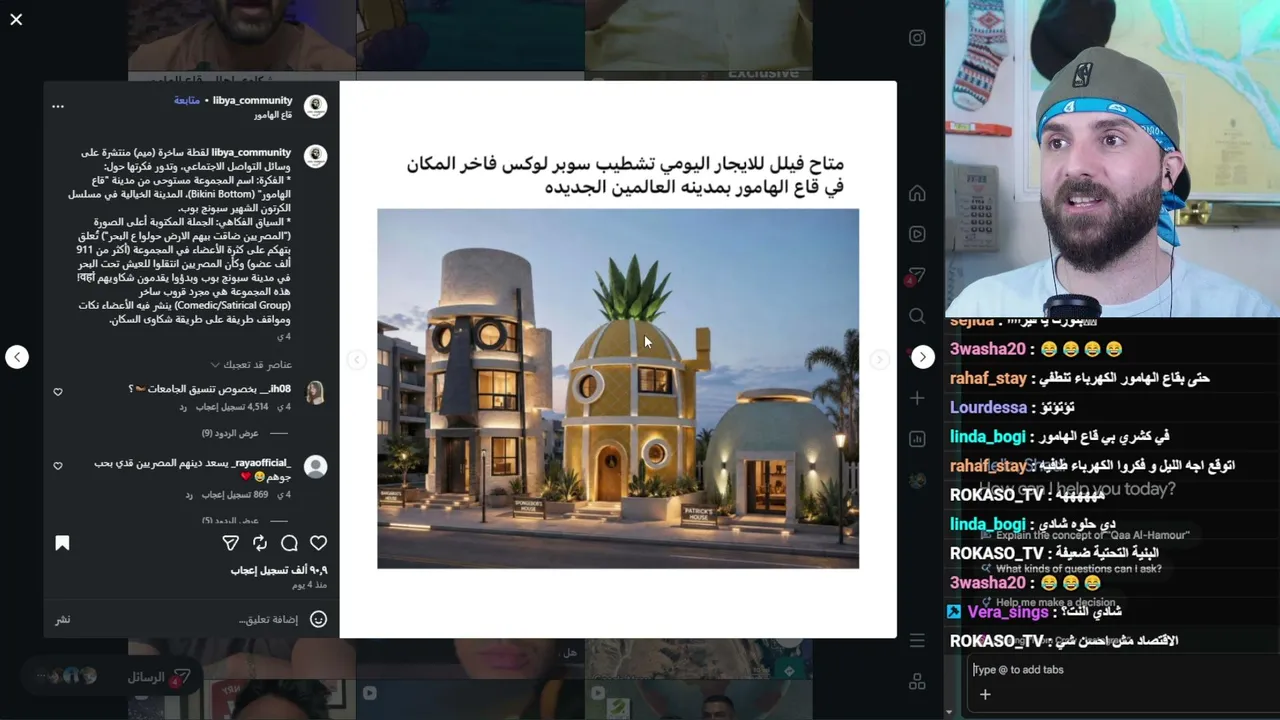
Task: Open the libya_community profile name
Action: tap(252, 100)
